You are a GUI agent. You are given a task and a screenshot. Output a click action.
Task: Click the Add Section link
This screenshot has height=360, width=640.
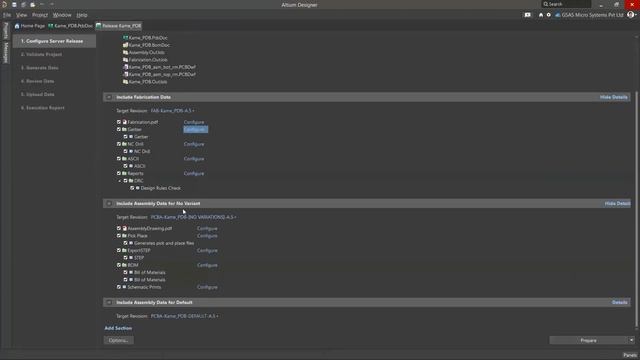click(118, 328)
